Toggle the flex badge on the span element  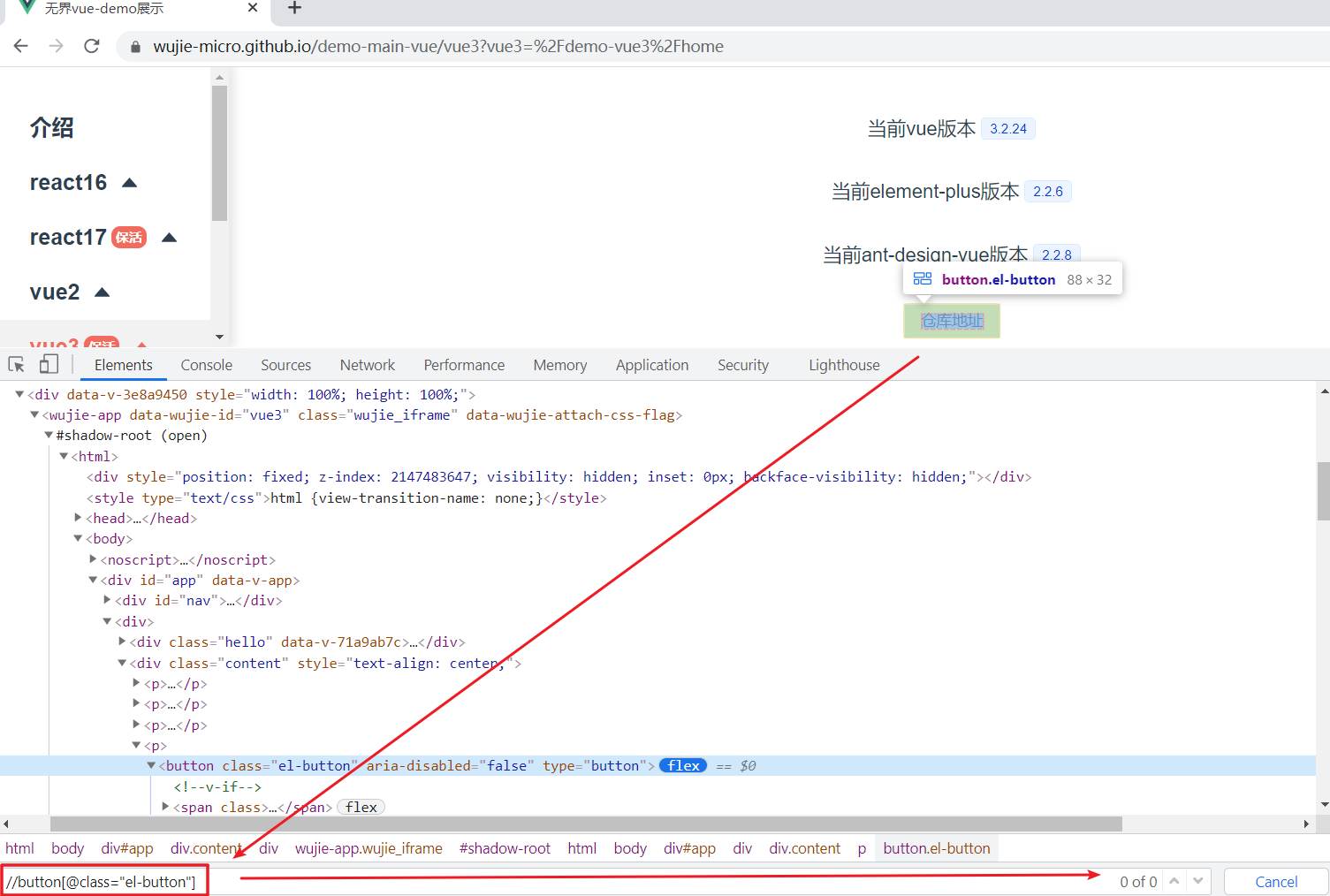[361, 807]
